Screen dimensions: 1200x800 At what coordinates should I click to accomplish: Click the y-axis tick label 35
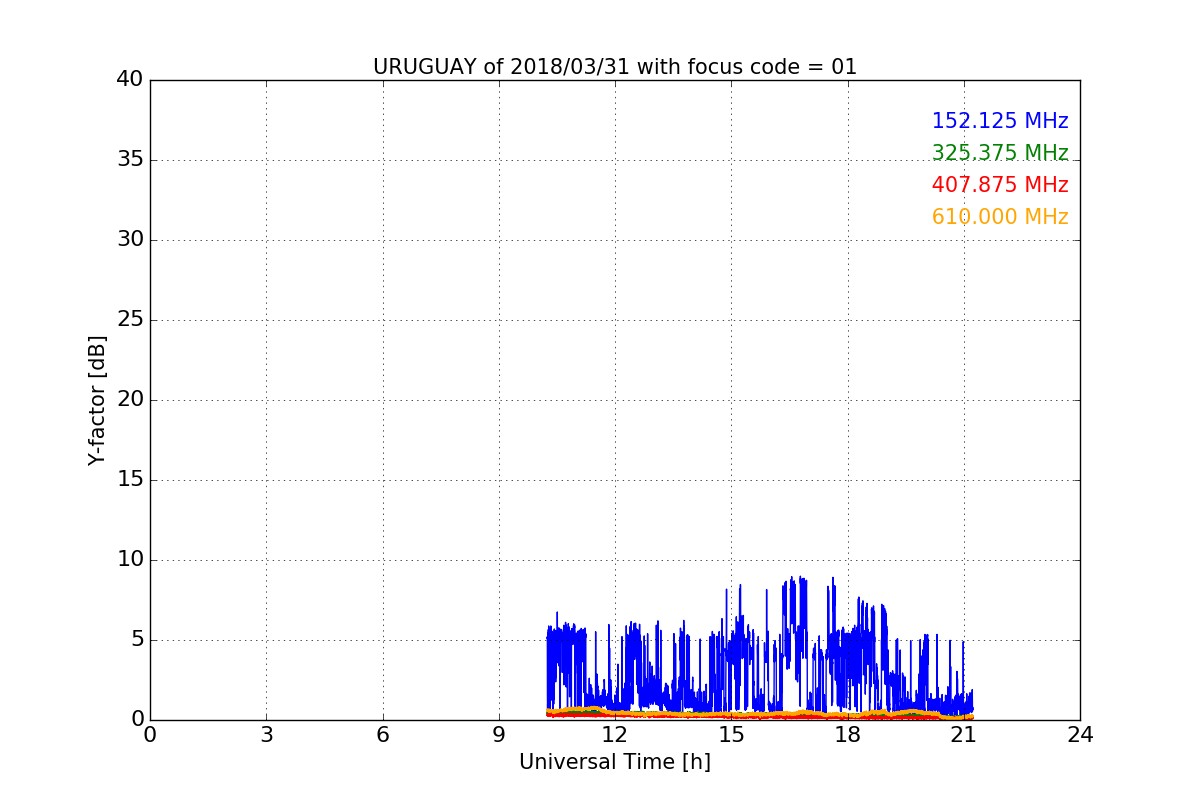[x=130, y=160]
